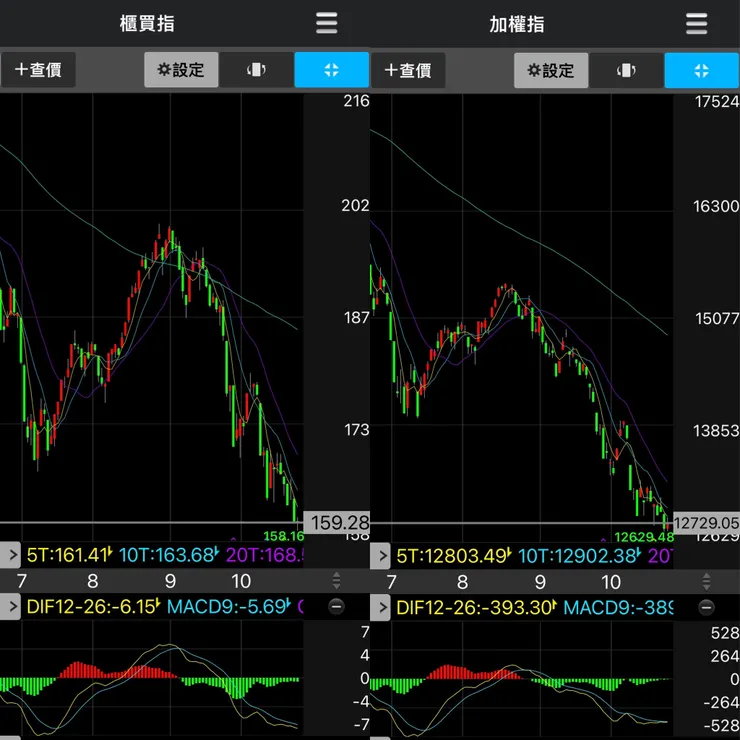Viewport: 740px width, 740px height.
Task: Open hamburger menu on 加權指 panel
Action: click(697, 24)
